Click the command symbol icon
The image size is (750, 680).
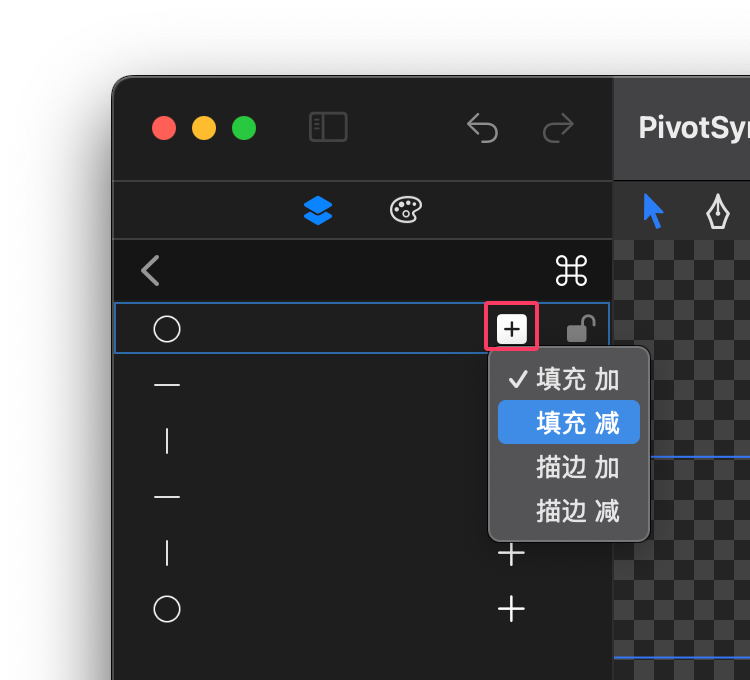571,271
